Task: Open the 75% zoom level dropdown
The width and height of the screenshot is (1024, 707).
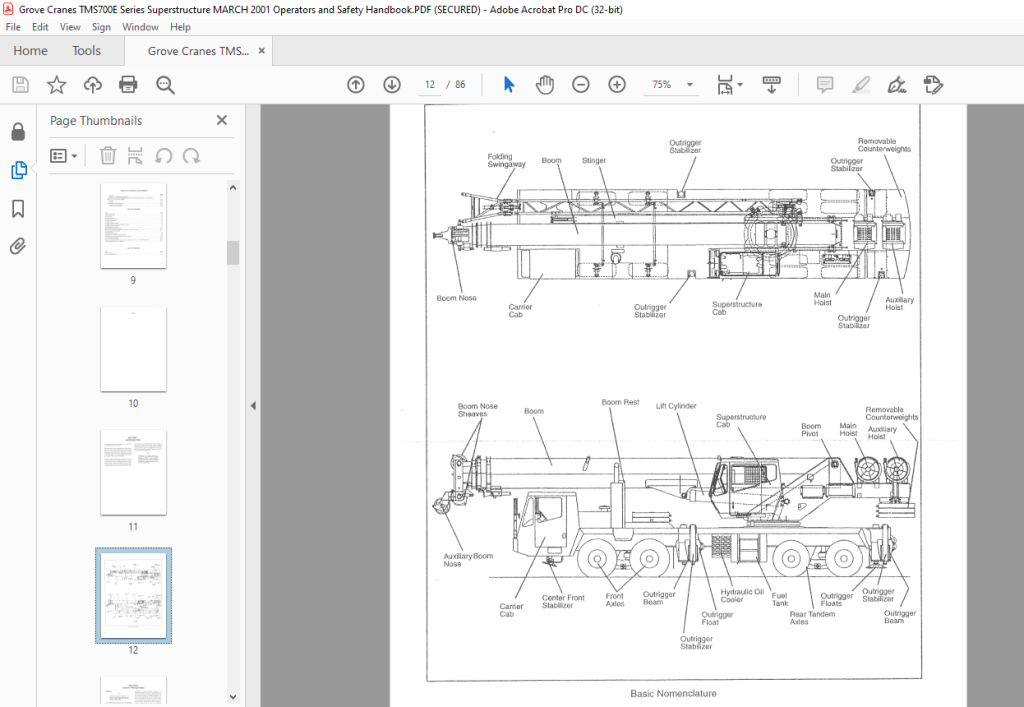Action: pyautogui.click(x=690, y=84)
